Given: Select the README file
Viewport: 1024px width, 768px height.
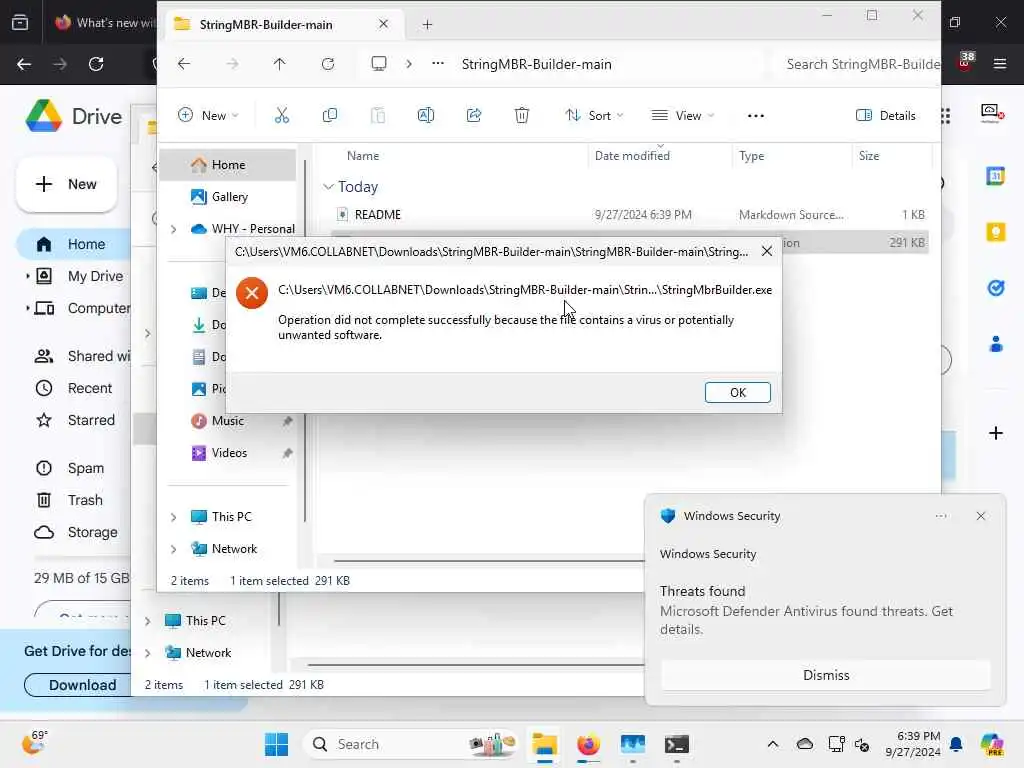Looking at the screenshot, I should tap(377, 215).
